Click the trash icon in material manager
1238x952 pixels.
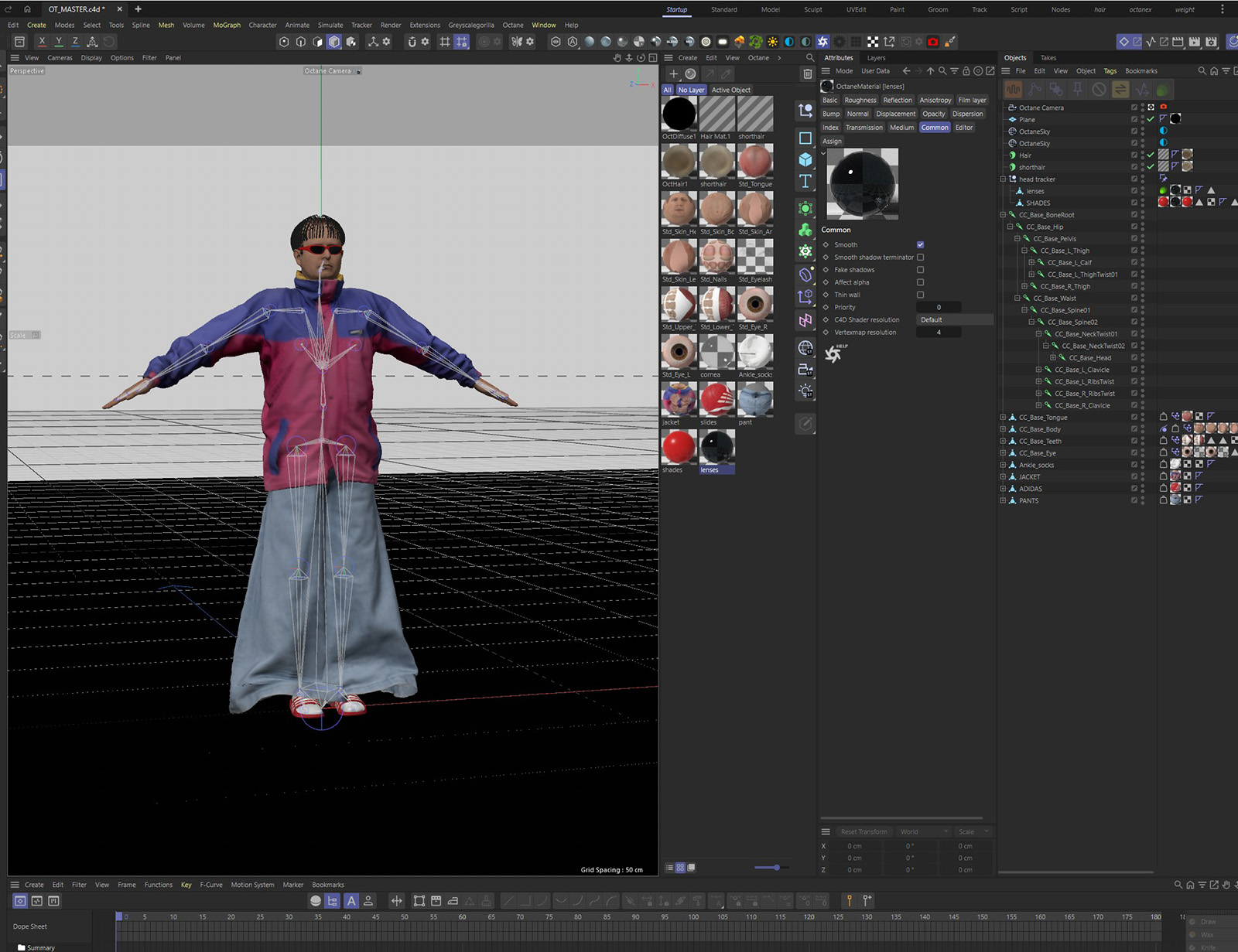(807, 74)
